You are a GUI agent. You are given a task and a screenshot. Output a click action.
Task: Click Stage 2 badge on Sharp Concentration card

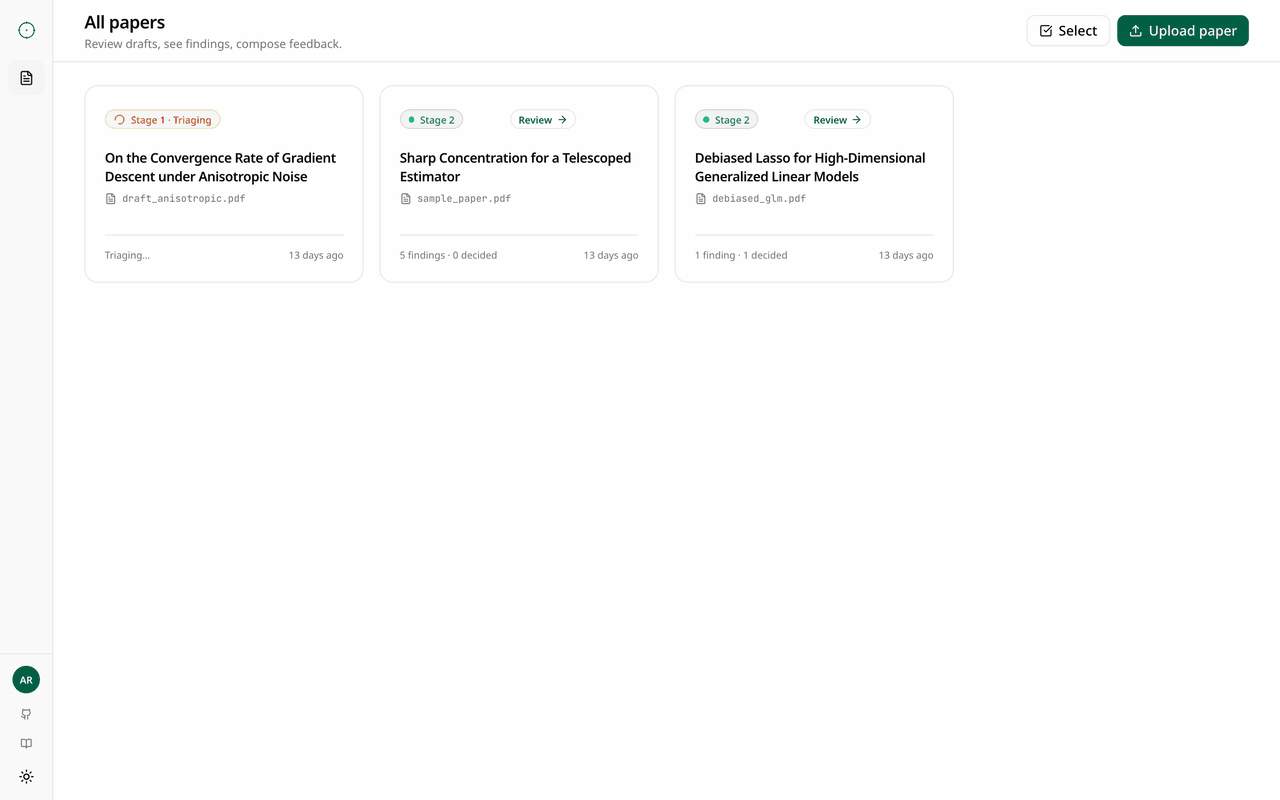coord(431,120)
